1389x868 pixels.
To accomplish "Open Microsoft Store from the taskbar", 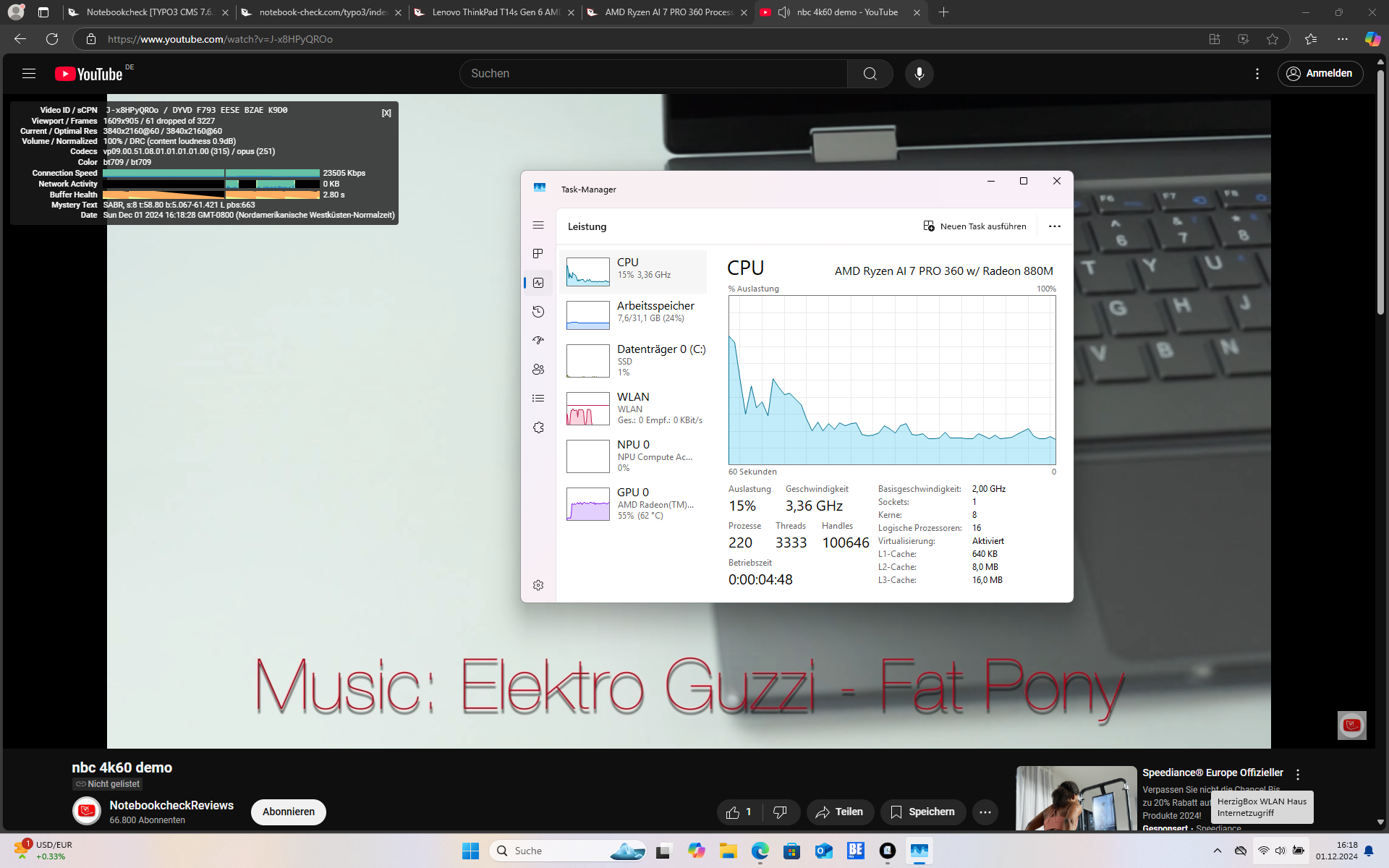I will [792, 851].
